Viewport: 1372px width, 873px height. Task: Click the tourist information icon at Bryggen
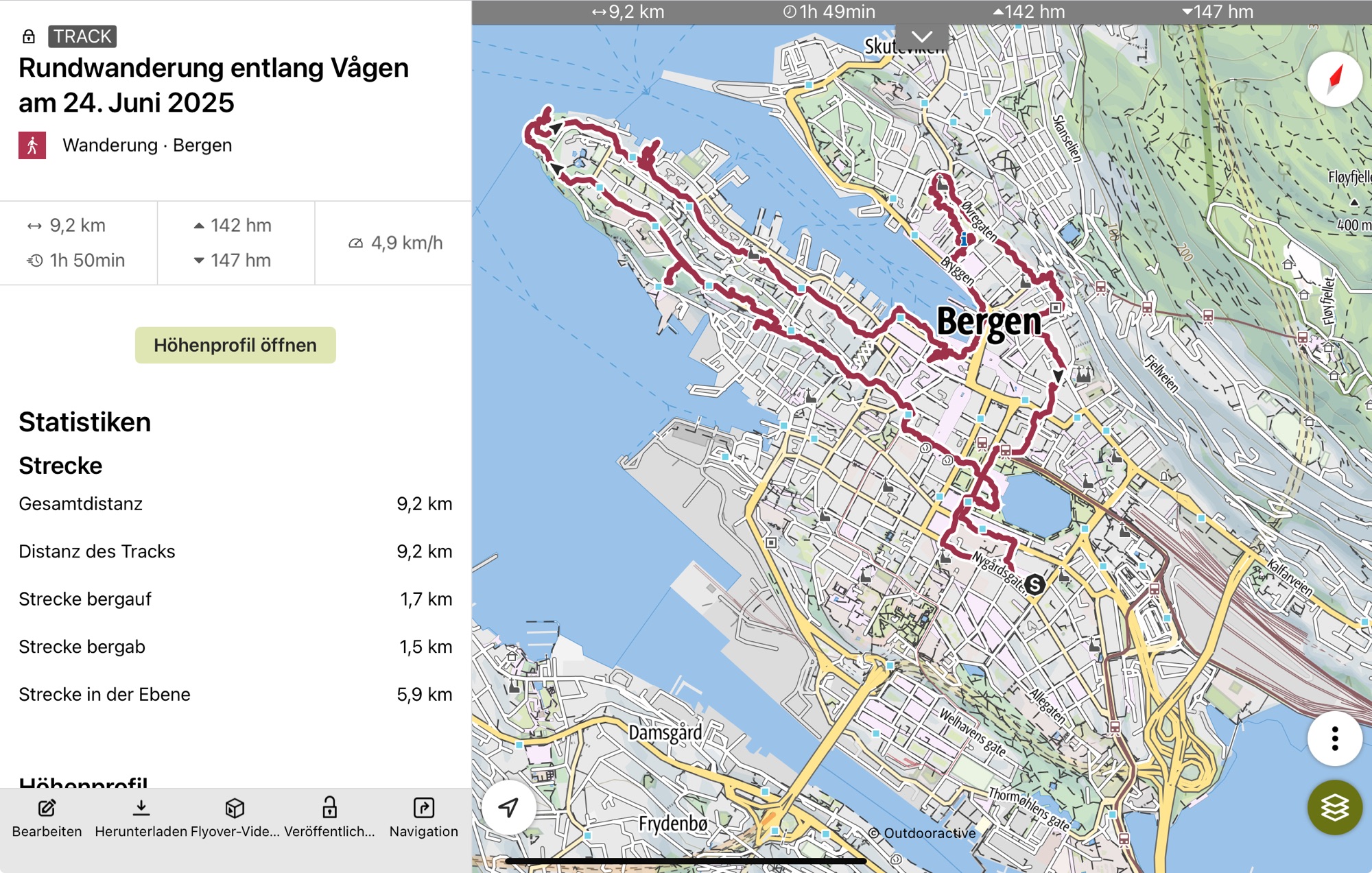pos(964,239)
